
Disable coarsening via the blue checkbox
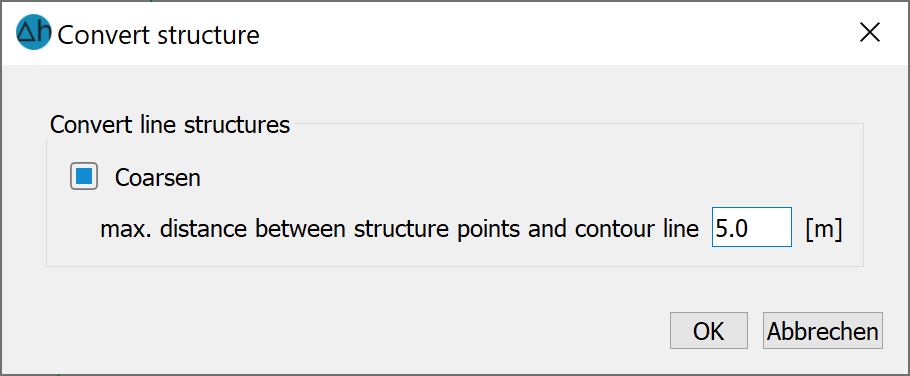coord(84,176)
